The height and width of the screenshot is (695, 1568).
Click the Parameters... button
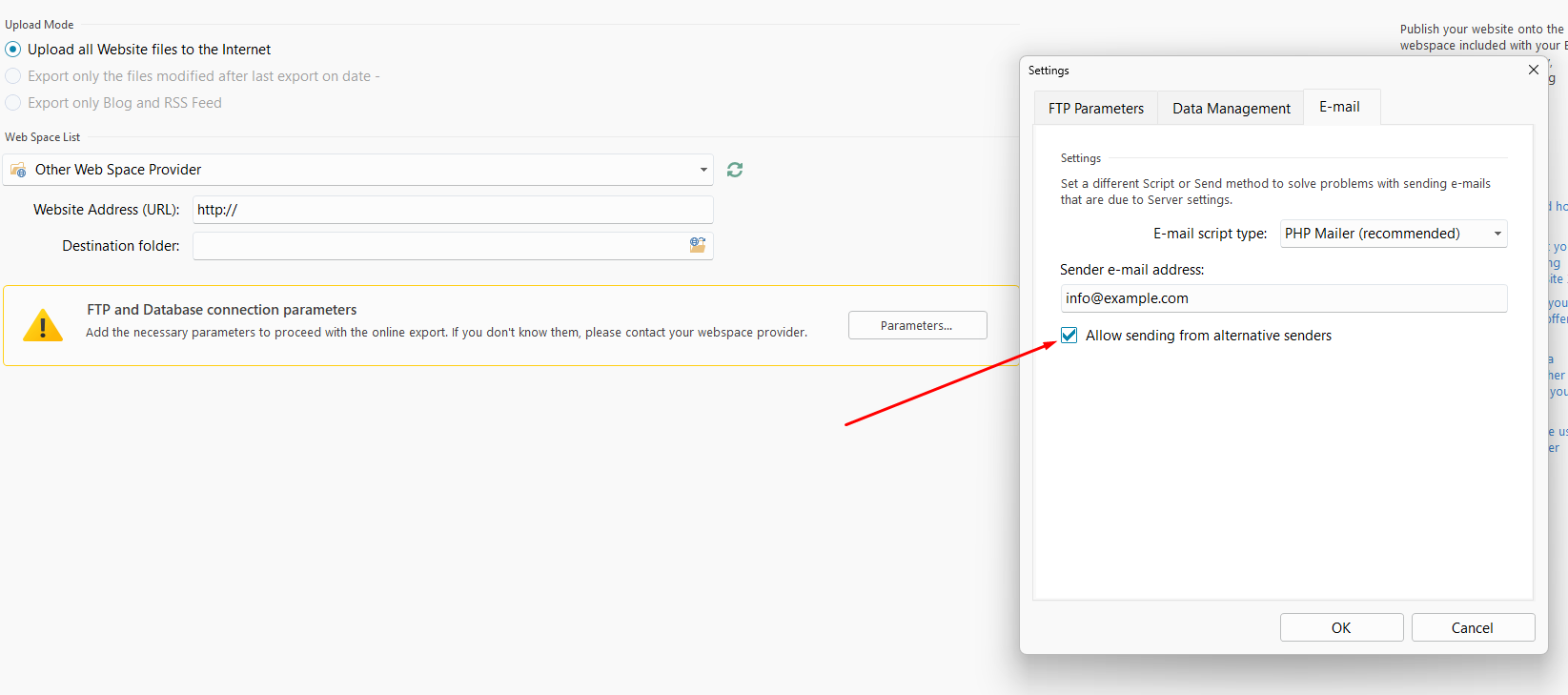tap(918, 325)
